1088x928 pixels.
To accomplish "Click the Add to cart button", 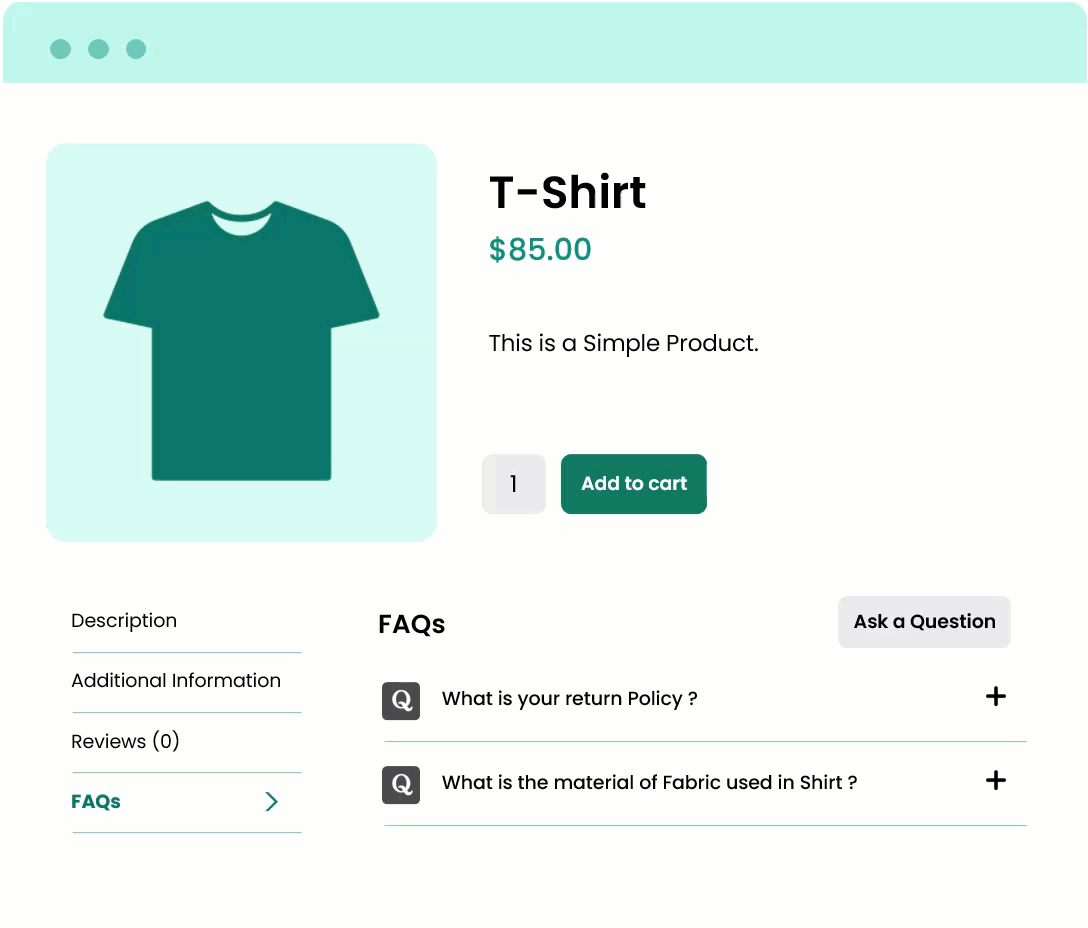I will tap(634, 484).
